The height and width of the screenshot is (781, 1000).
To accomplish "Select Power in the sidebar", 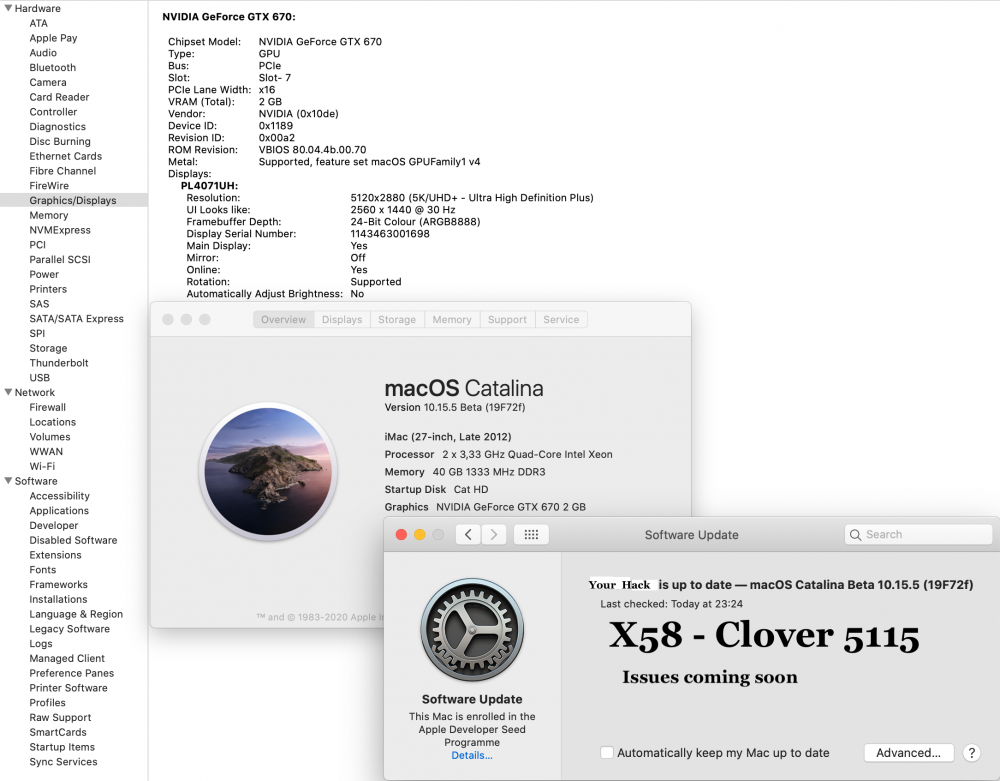I will (x=44, y=274).
